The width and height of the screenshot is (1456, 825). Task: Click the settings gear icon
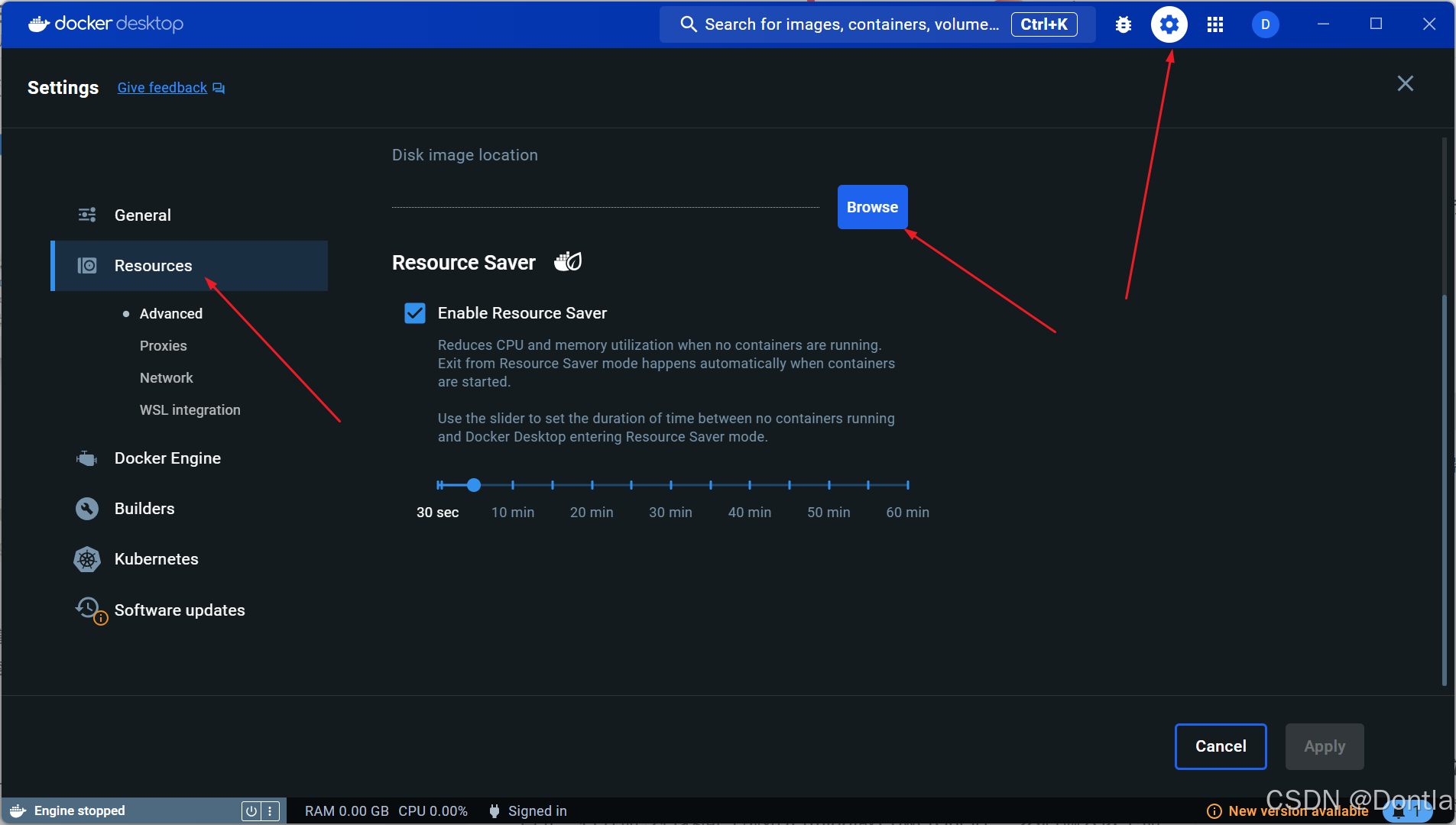(x=1169, y=24)
